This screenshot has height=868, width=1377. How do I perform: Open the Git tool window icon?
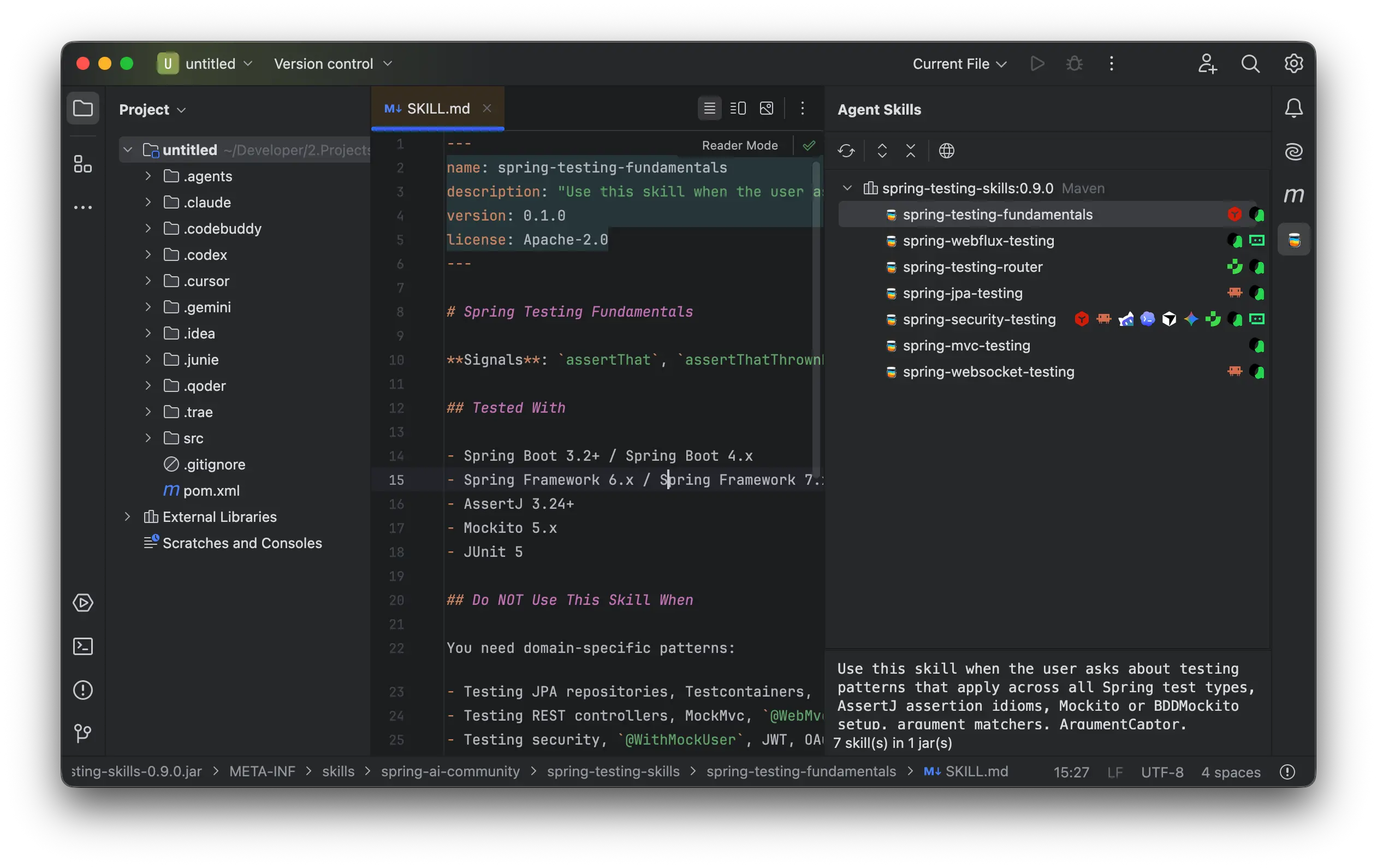tap(83, 734)
